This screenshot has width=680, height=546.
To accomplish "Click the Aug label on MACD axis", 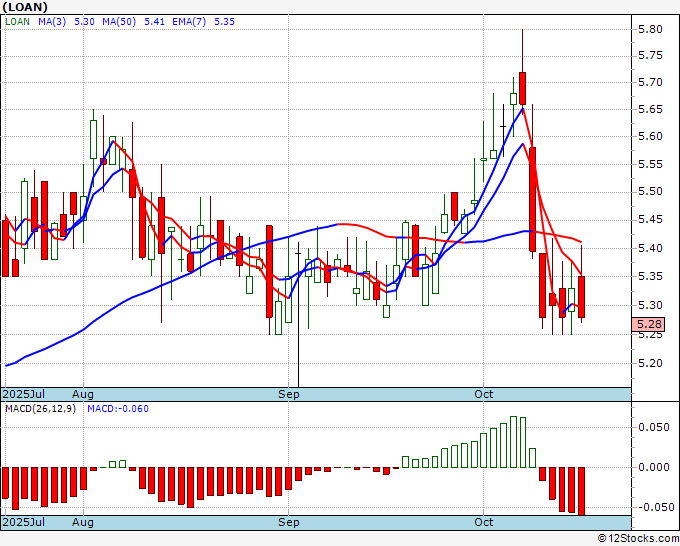I will (83, 522).
